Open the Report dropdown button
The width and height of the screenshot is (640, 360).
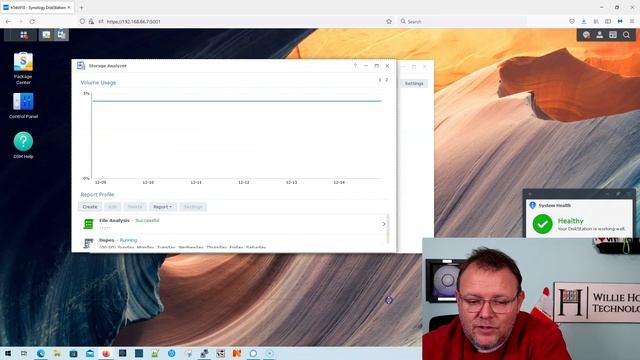pyautogui.click(x=162, y=207)
